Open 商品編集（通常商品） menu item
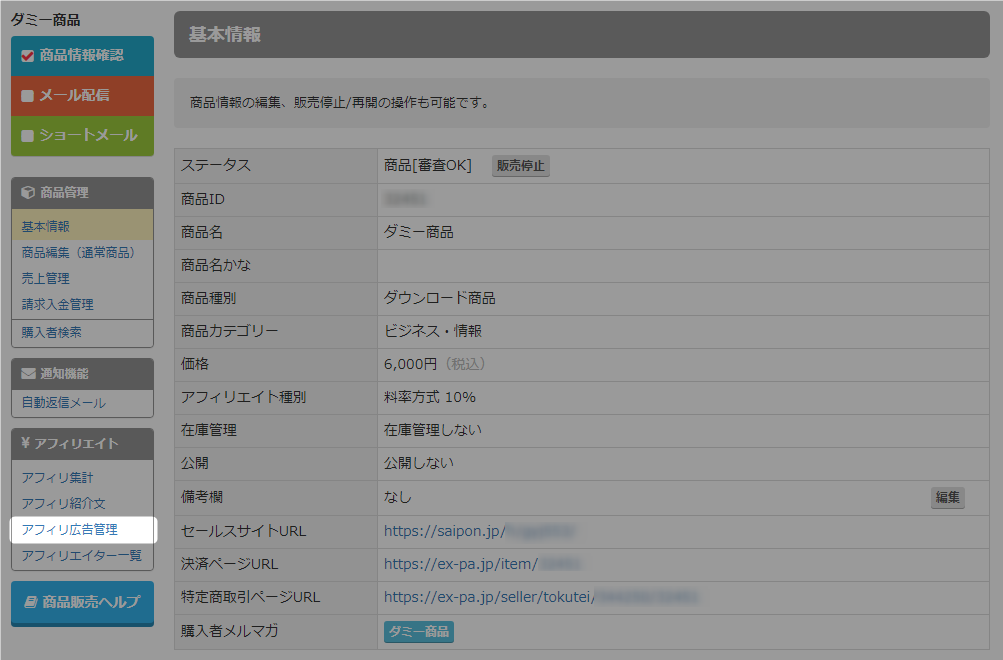1003x660 pixels. coord(78,253)
